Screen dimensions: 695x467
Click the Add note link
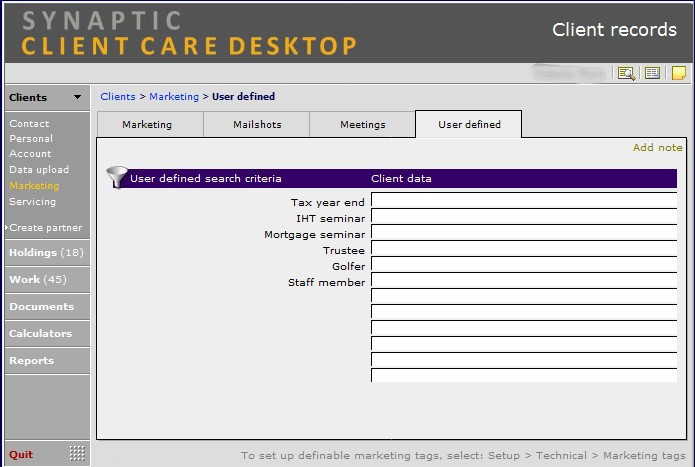click(x=657, y=148)
